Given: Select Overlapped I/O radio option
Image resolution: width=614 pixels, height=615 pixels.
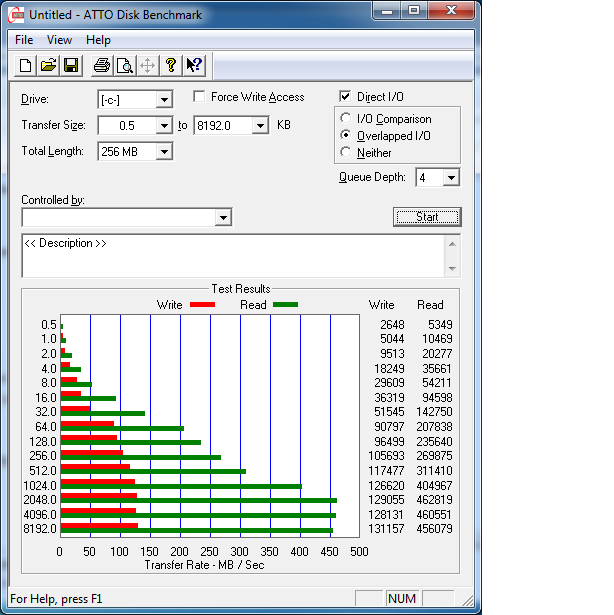Looking at the screenshot, I should tap(346, 135).
